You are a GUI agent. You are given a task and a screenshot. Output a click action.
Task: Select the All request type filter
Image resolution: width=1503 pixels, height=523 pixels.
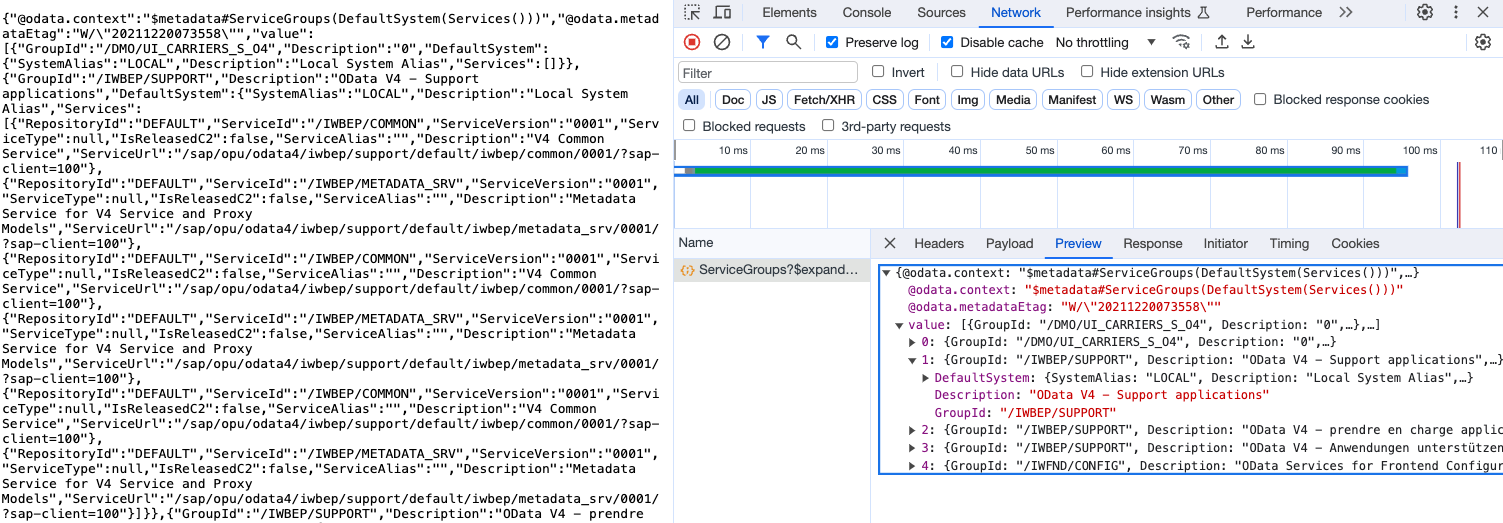pyautogui.click(x=691, y=99)
